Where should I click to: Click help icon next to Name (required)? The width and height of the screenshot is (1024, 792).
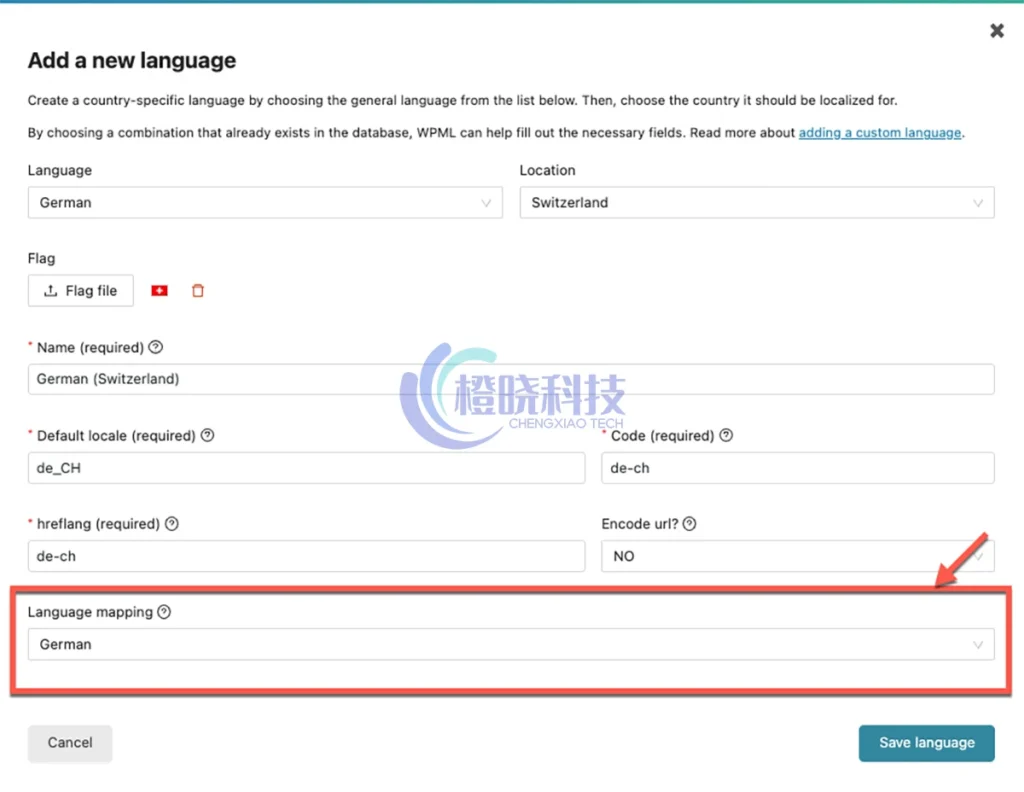155,348
